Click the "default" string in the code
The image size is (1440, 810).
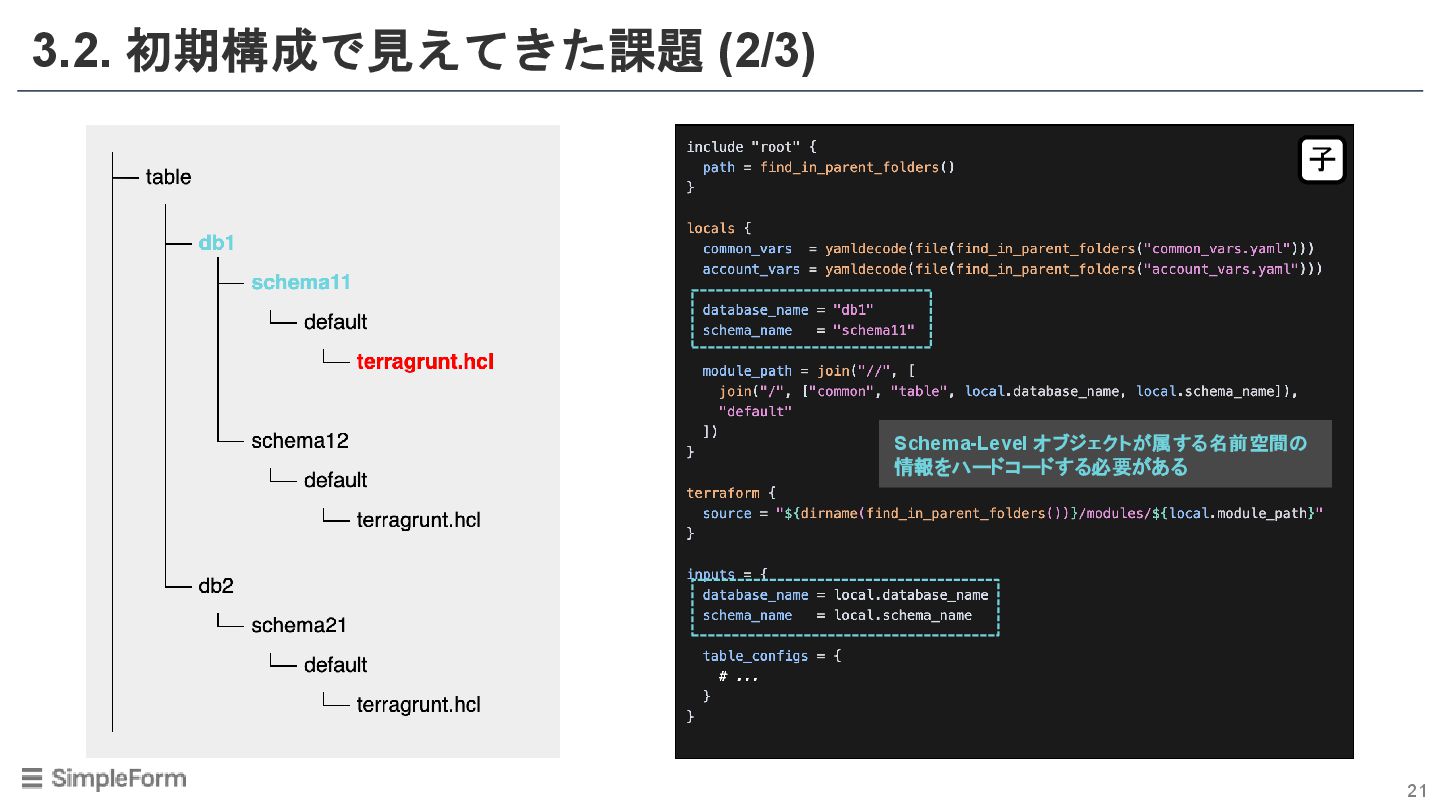pyautogui.click(x=755, y=411)
